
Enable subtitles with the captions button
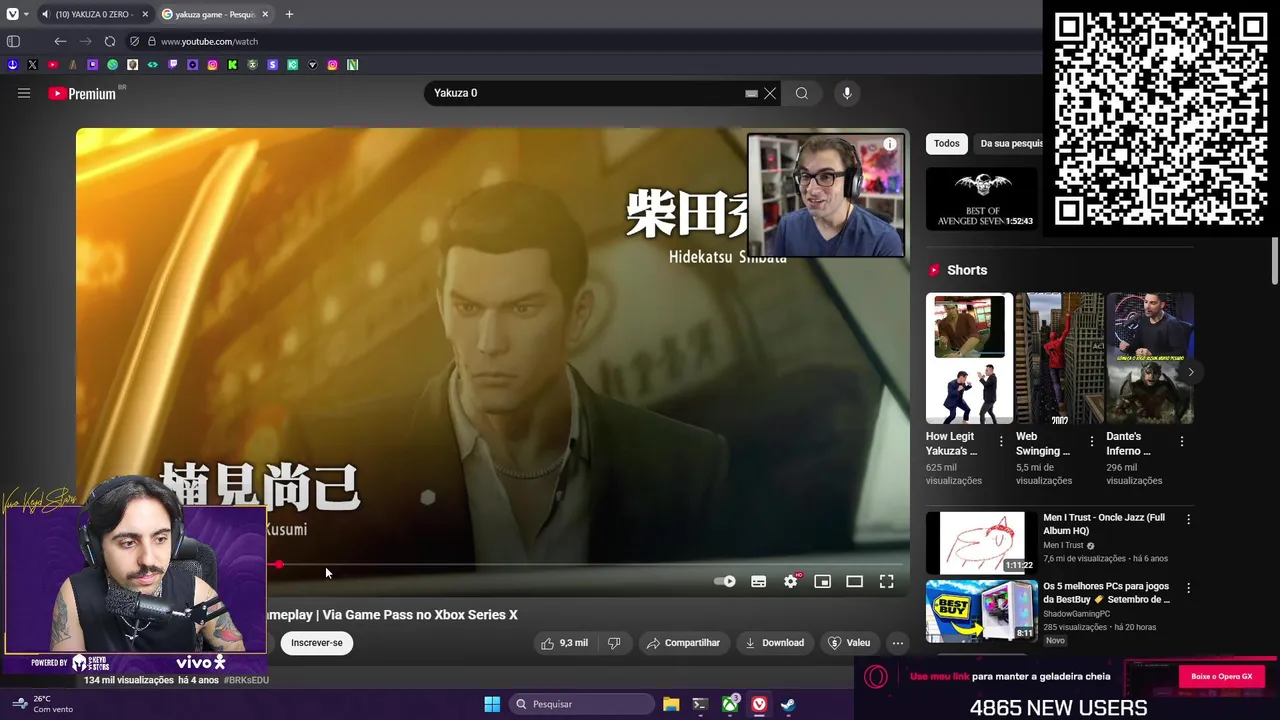(759, 581)
